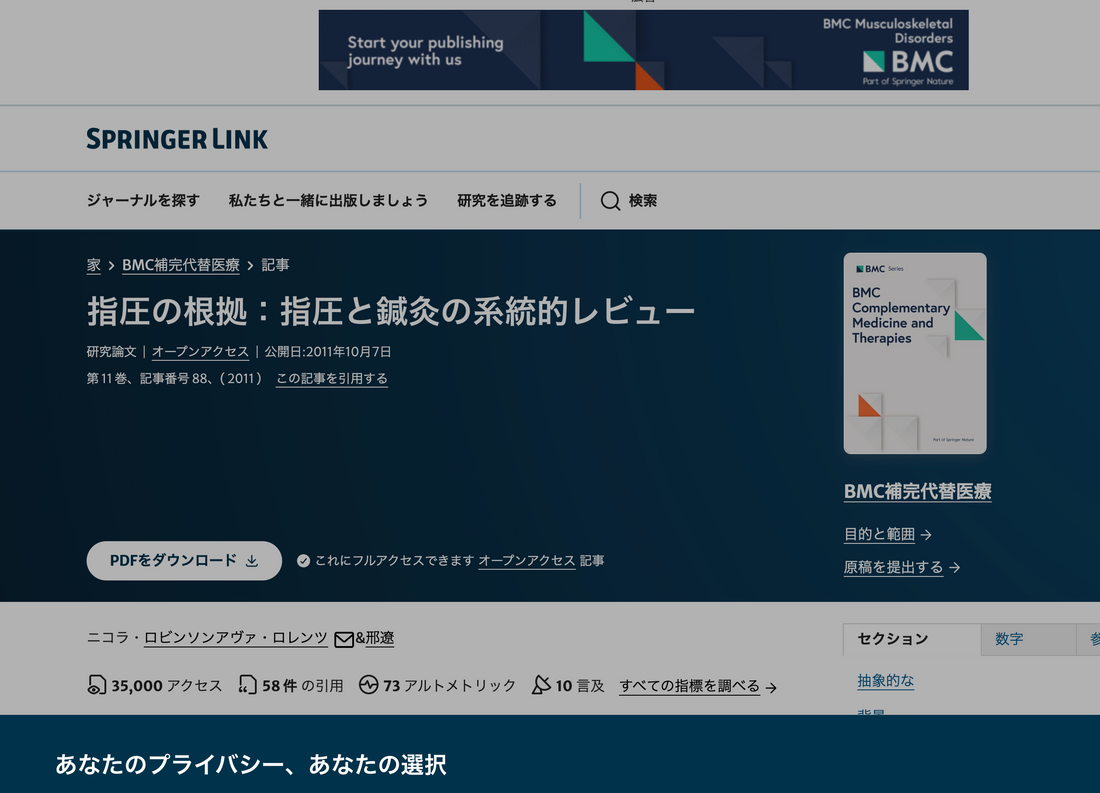1100x793 pixels.
Task: Click 原稿を提出する link
Action: 893,567
